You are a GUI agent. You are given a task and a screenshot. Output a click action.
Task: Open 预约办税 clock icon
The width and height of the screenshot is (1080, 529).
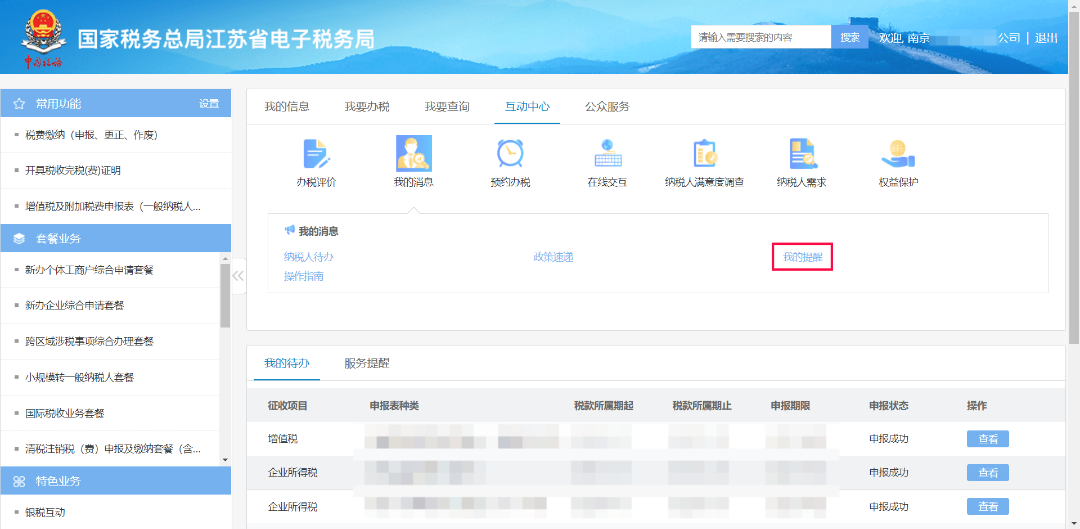tap(510, 154)
